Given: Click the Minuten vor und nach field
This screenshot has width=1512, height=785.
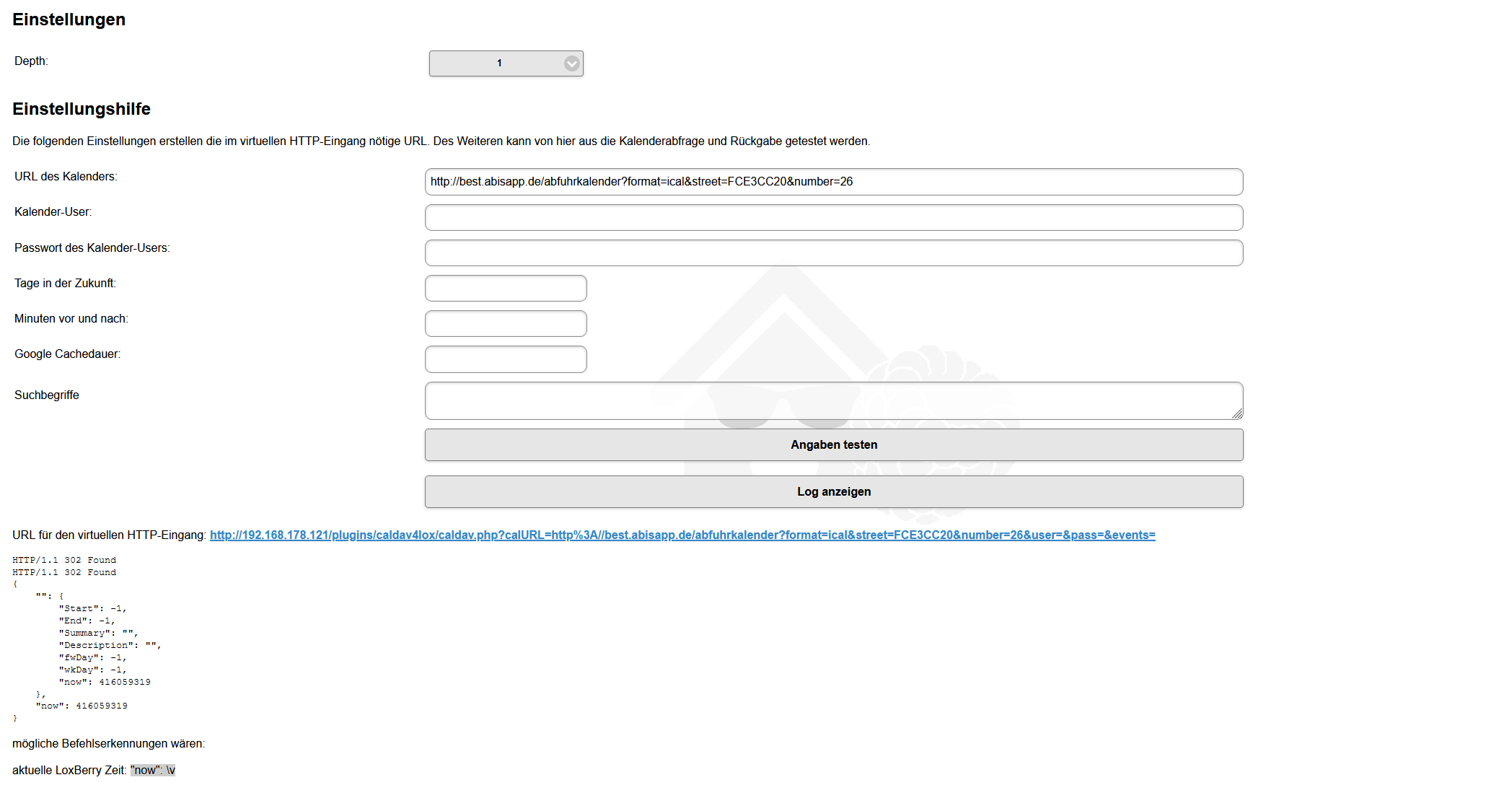Looking at the screenshot, I should coord(506,323).
